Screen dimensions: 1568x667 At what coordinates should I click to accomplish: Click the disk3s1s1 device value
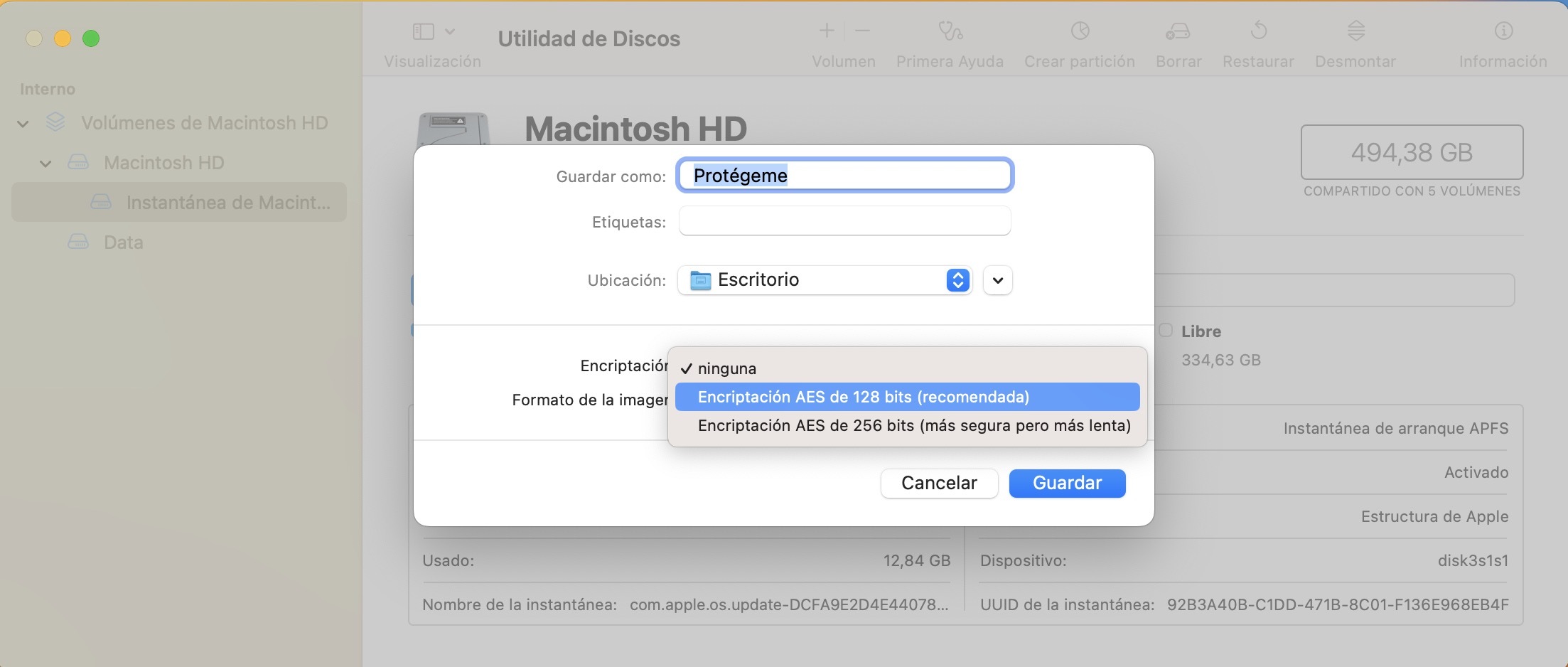tap(1473, 560)
